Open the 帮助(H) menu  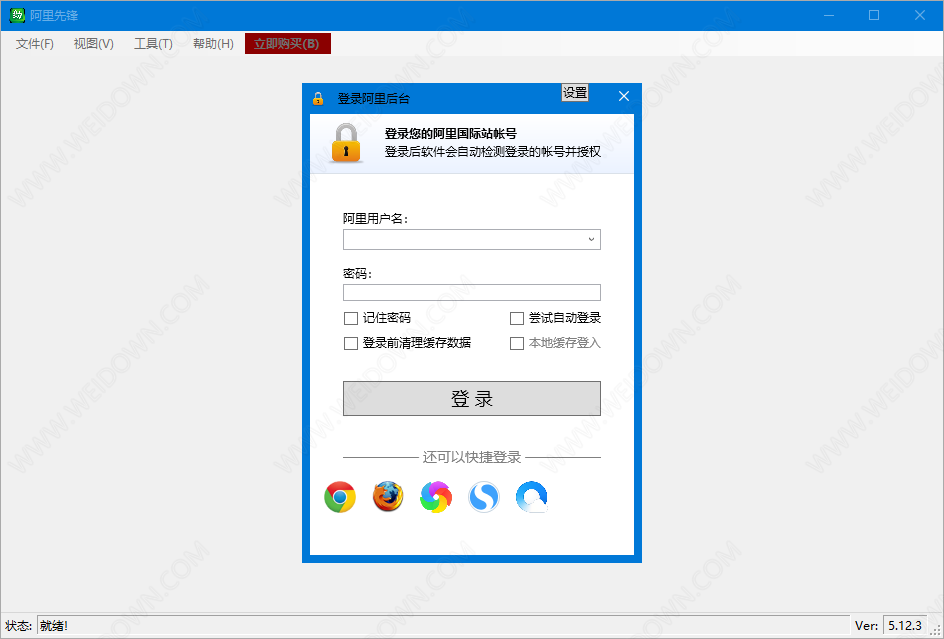coord(213,44)
